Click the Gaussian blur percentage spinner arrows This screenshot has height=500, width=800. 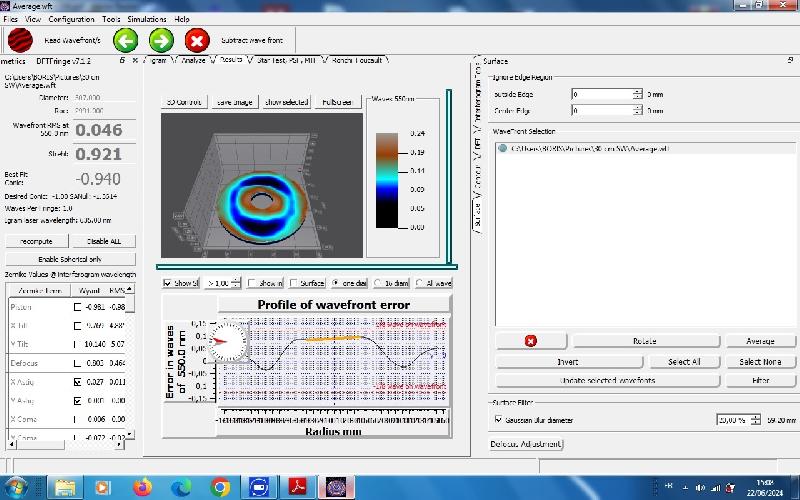[756, 420]
